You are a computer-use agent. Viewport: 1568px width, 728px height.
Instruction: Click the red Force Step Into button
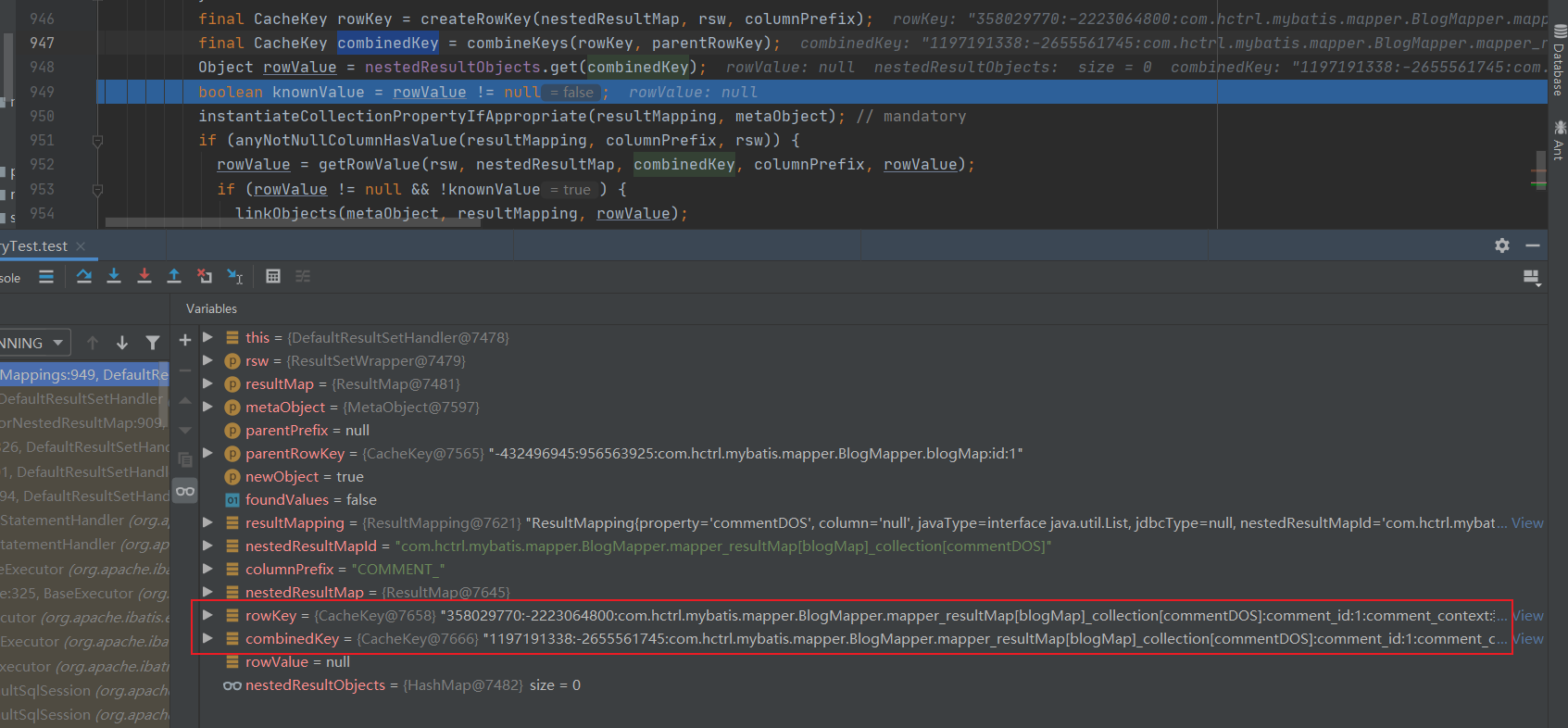coord(144,276)
